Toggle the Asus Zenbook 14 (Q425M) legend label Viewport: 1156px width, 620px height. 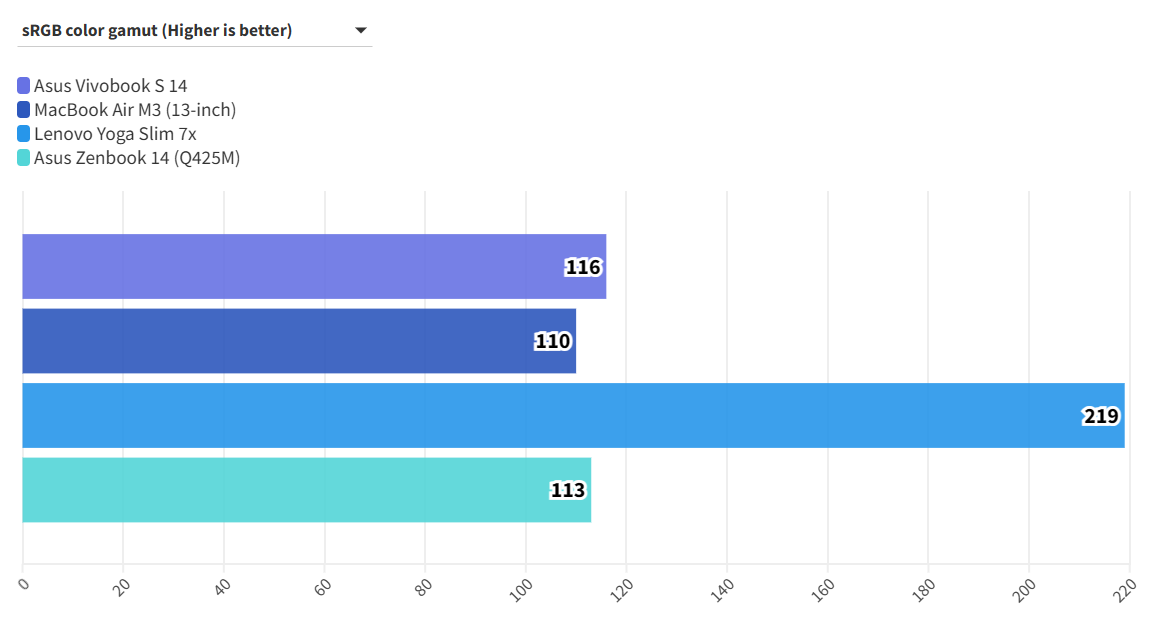tap(137, 158)
